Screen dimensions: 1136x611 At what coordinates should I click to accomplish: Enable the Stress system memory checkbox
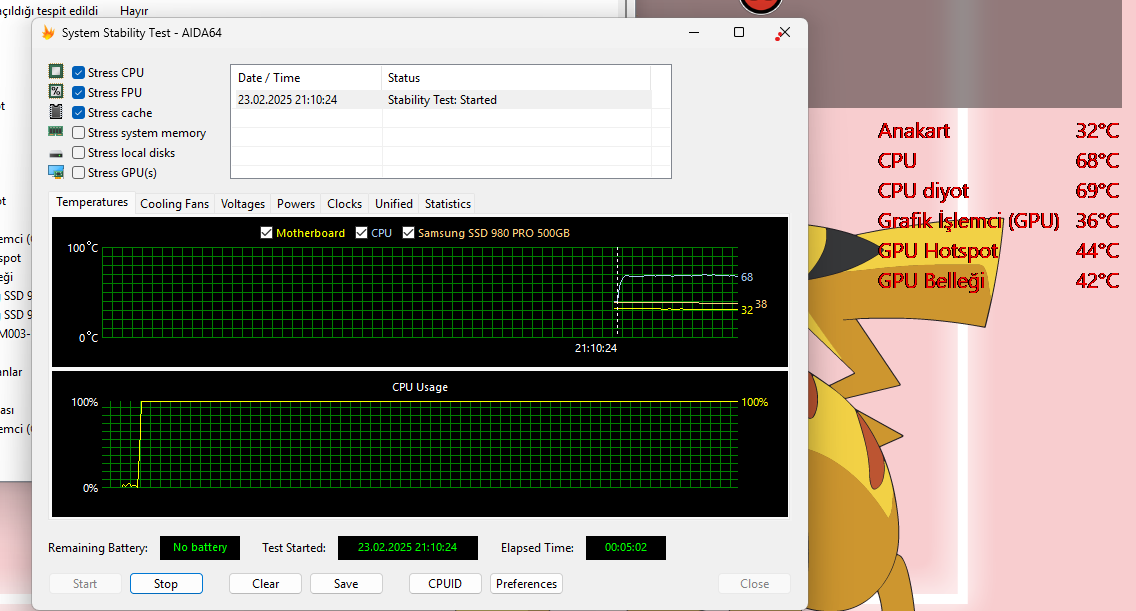pyautogui.click(x=79, y=133)
